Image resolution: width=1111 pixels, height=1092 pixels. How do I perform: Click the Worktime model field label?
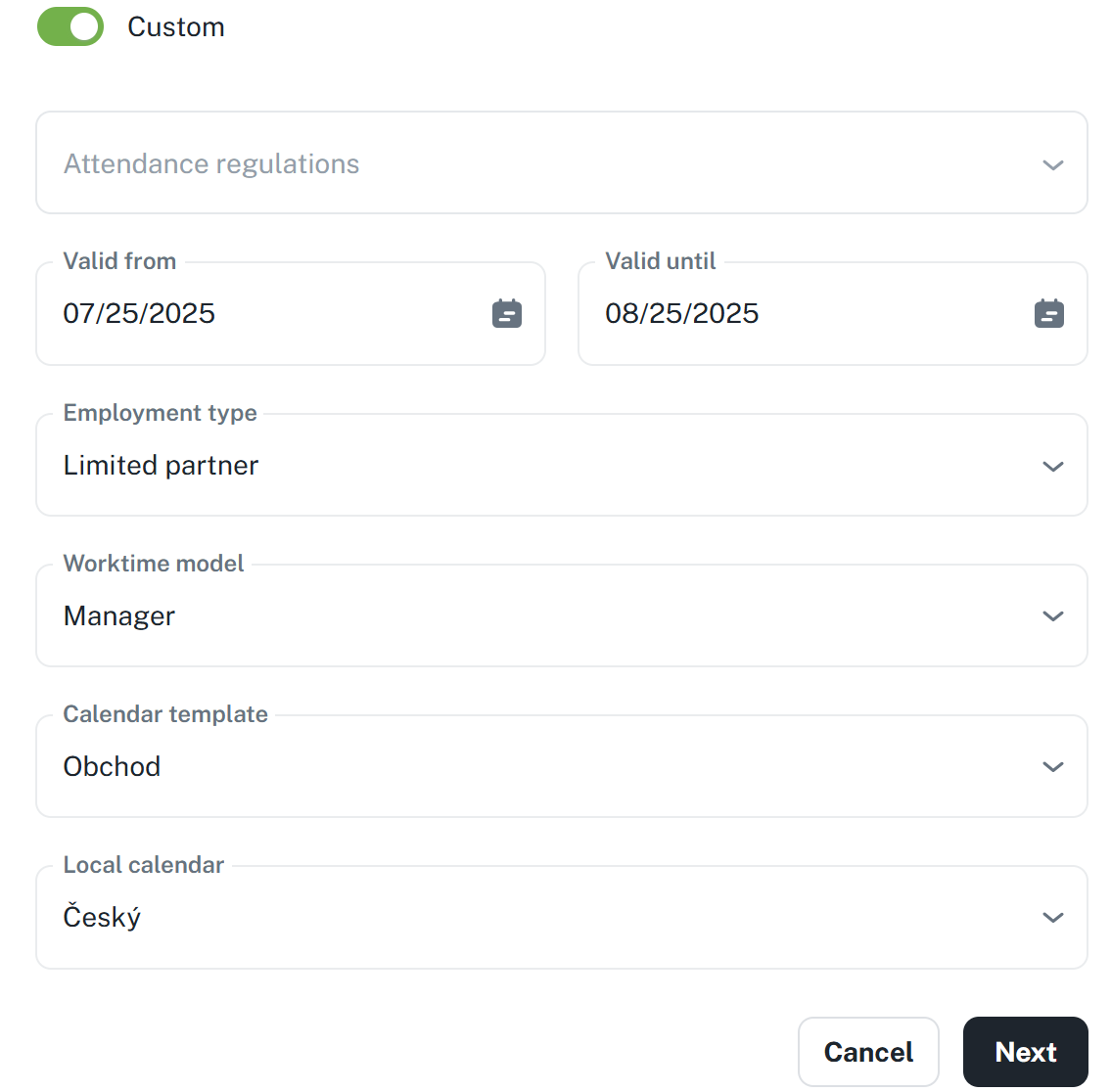click(x=154, y=564)
